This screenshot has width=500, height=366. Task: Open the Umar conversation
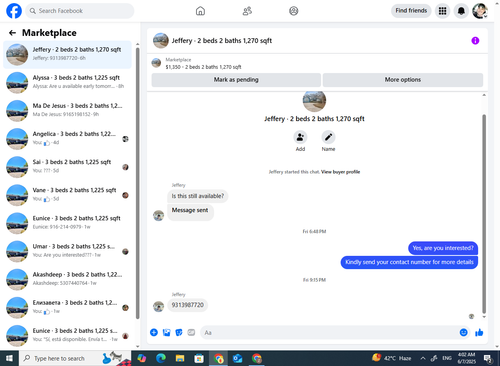pyautogui.click(x=67, y=251)
